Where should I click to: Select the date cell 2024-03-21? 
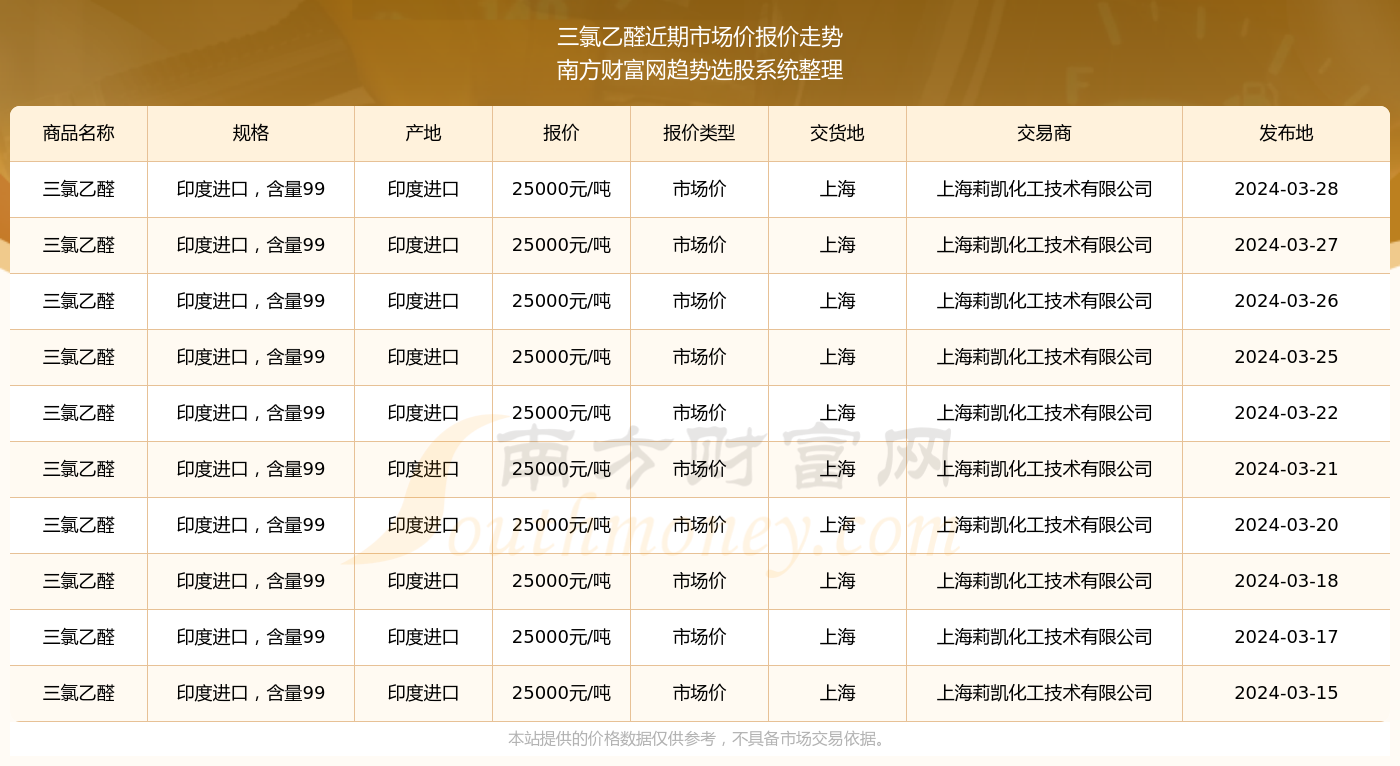pos(1286,469)
